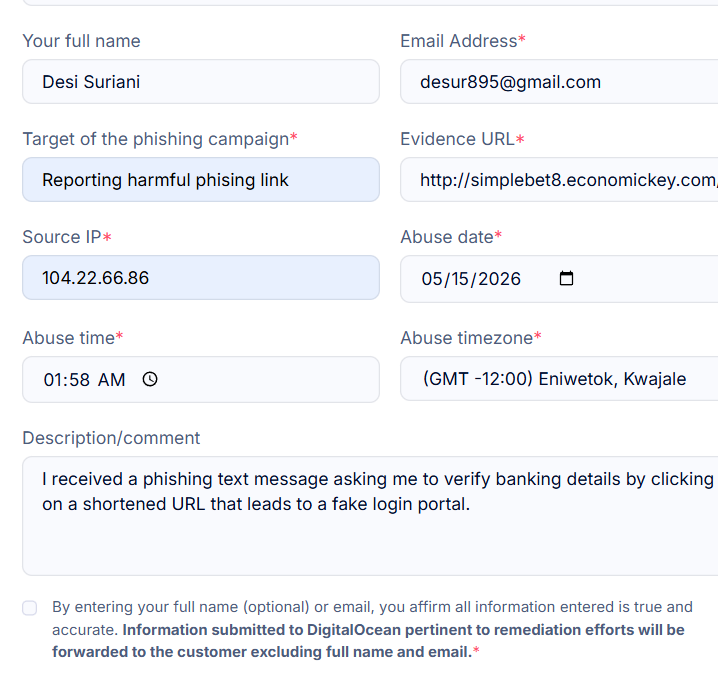Open the calendar picker icon in Abuse date
The image size is (718, 673).
tap(566, 278)
